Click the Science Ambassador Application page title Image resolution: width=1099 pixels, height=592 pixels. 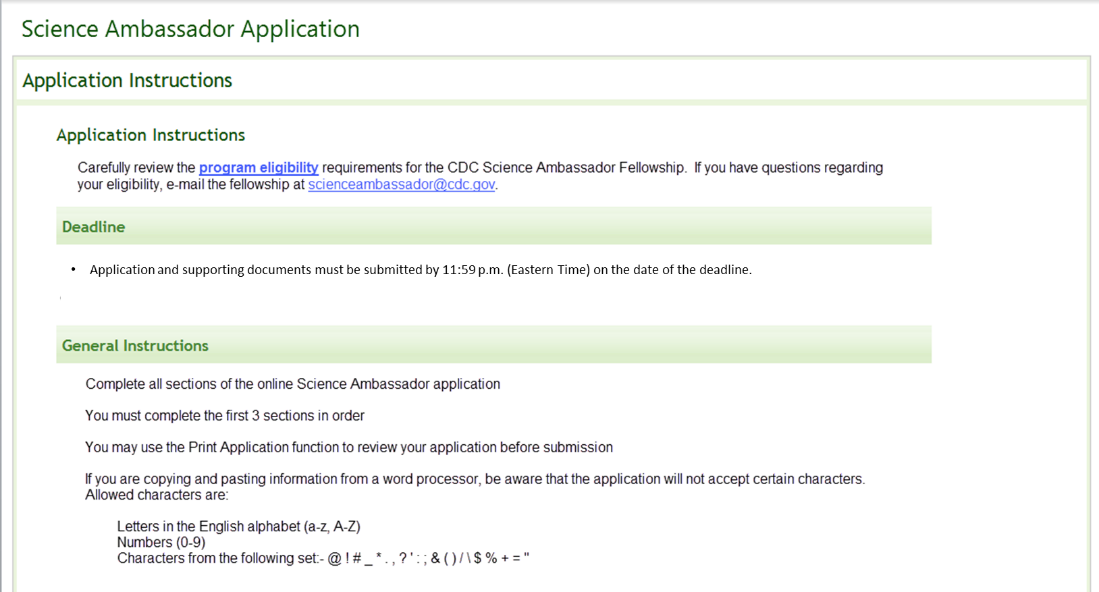[190, 29]
